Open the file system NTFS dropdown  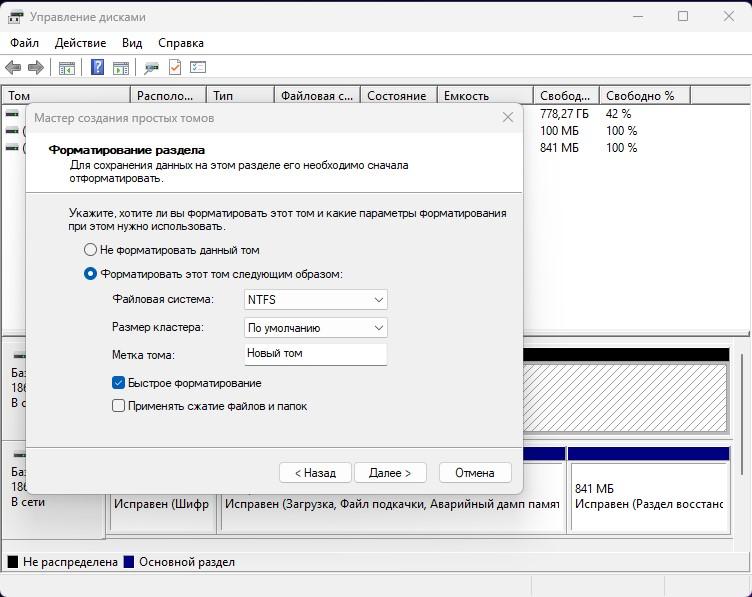tap(316, 300)
